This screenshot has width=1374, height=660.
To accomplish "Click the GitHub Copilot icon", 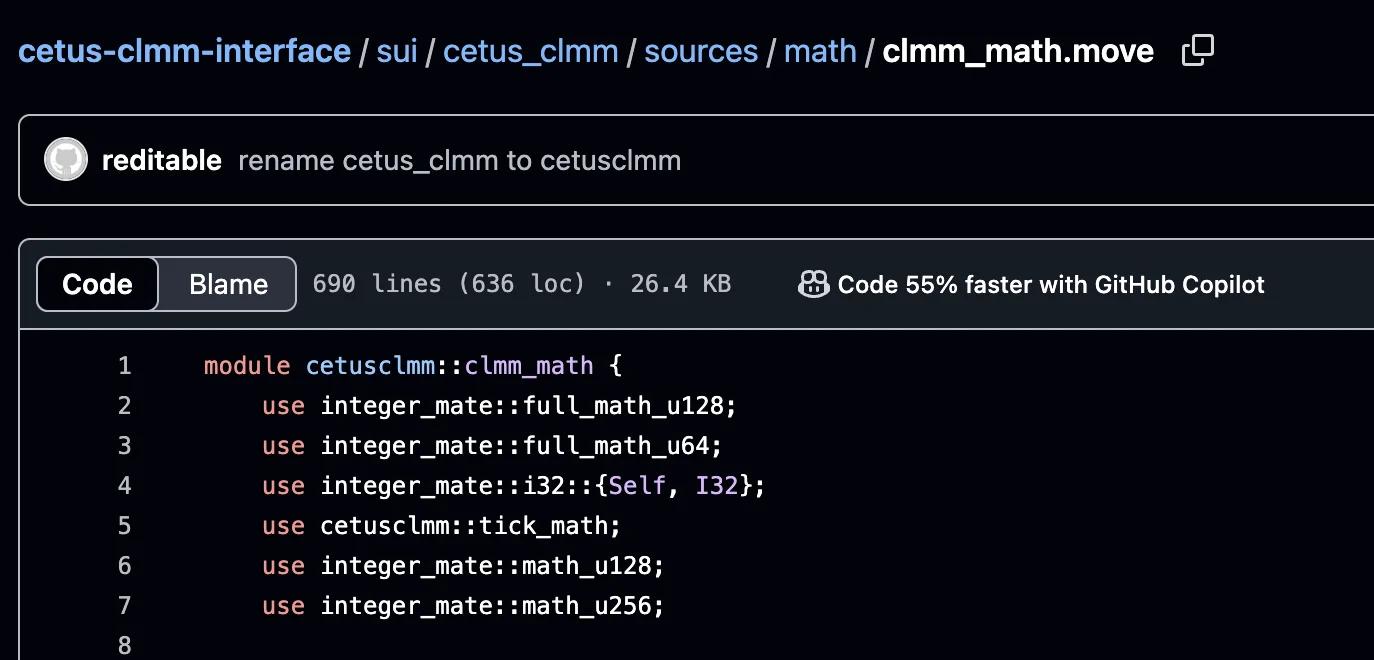I will [x=814, y=285].
